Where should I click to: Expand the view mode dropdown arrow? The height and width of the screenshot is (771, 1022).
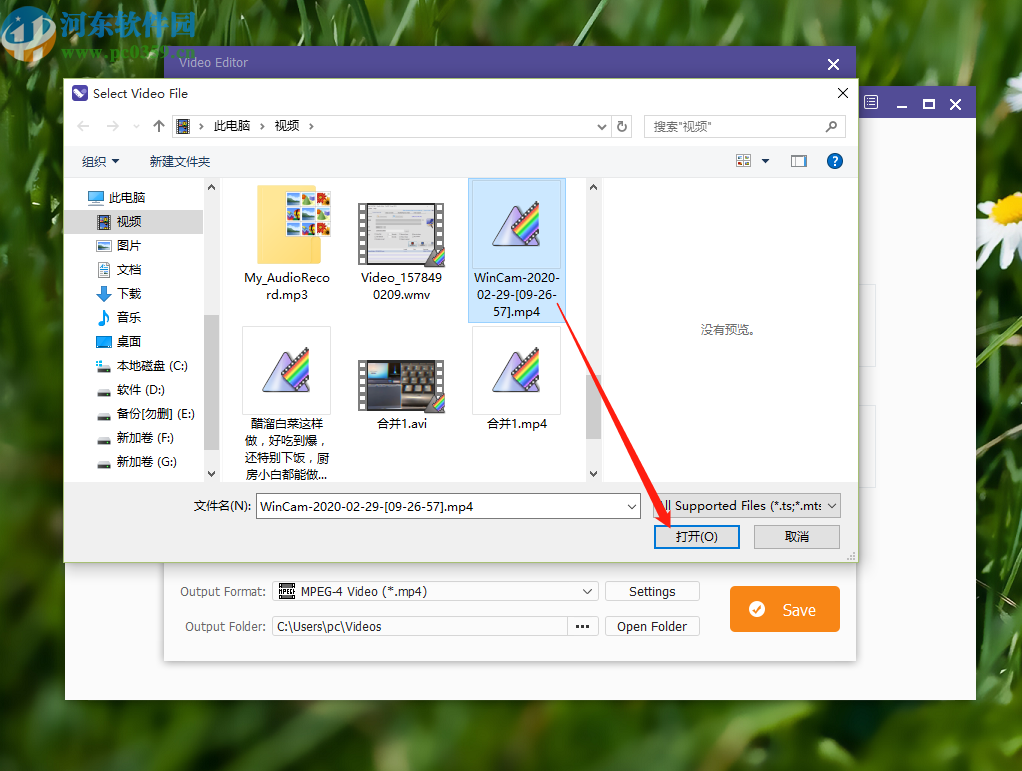(x=765, y=161)
